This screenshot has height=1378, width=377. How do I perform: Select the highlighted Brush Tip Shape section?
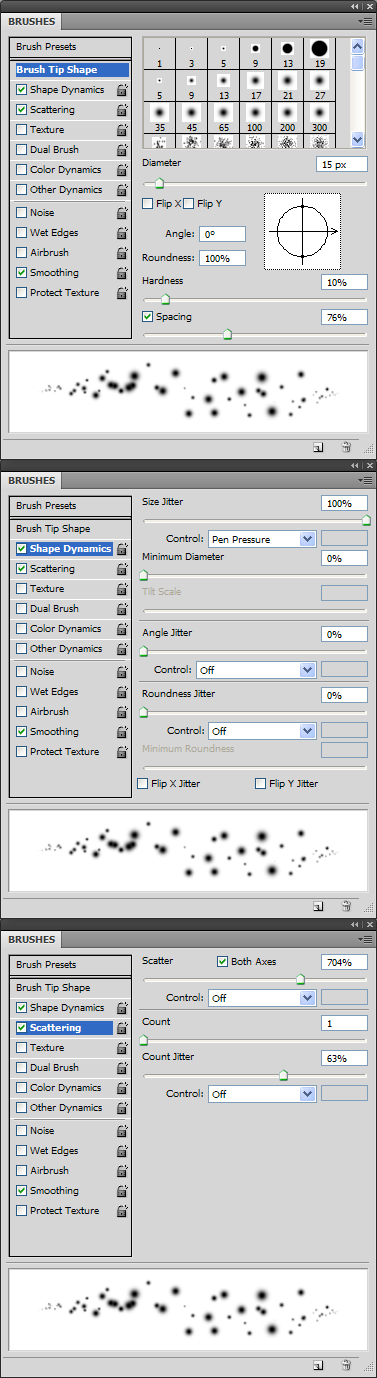(72, 70)
